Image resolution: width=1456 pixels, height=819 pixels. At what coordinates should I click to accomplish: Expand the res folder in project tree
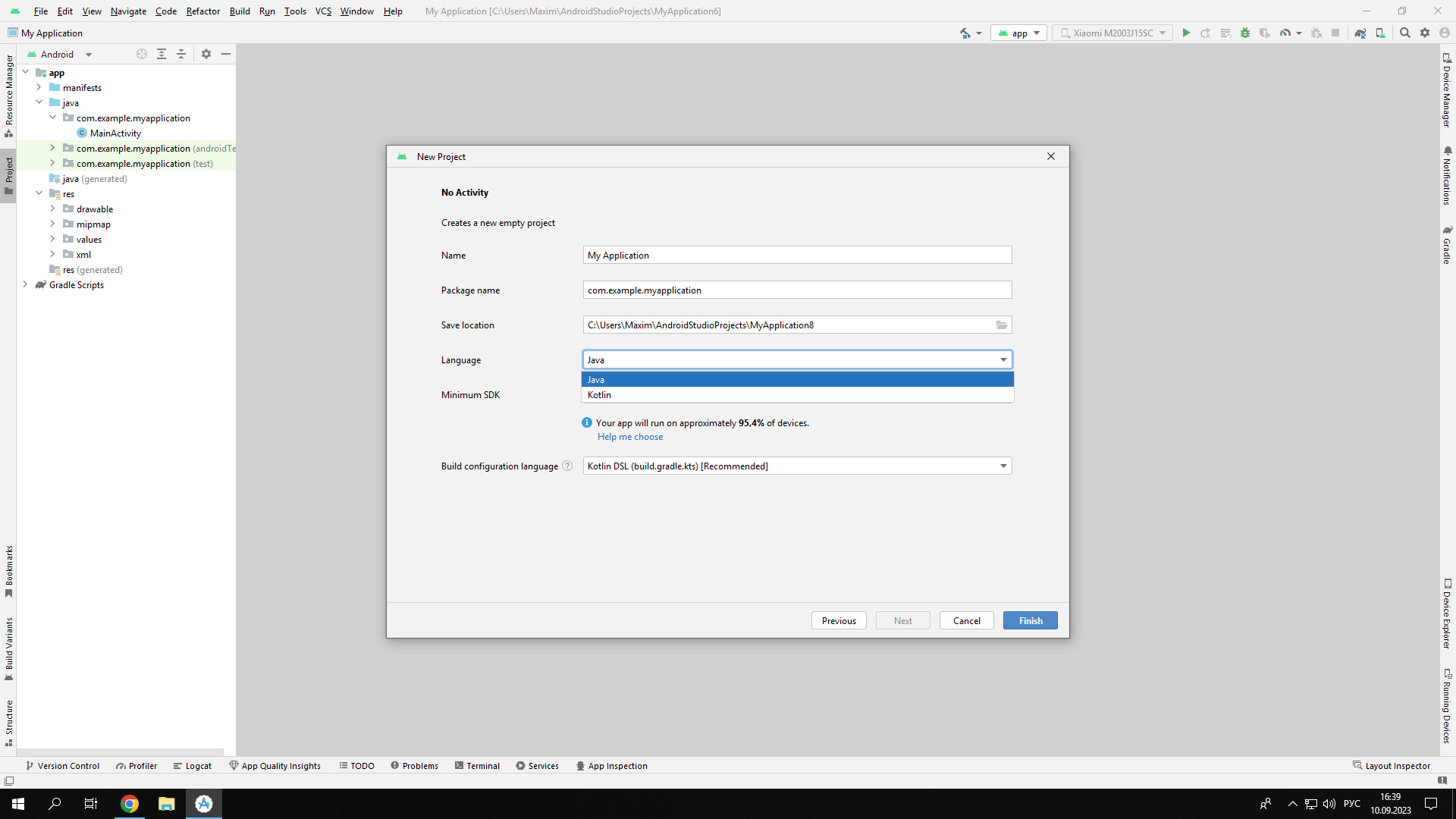38,194
